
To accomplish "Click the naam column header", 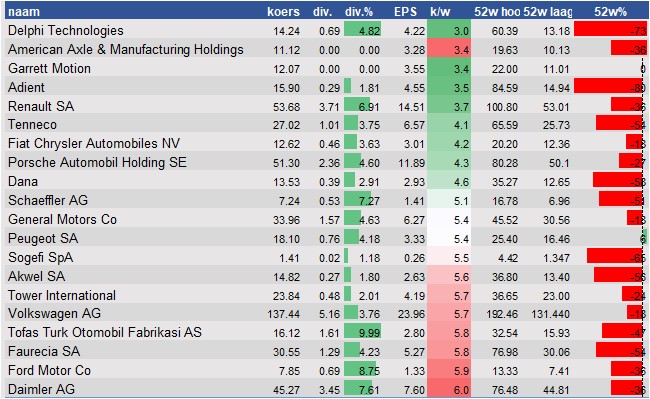I will (24, 12).
